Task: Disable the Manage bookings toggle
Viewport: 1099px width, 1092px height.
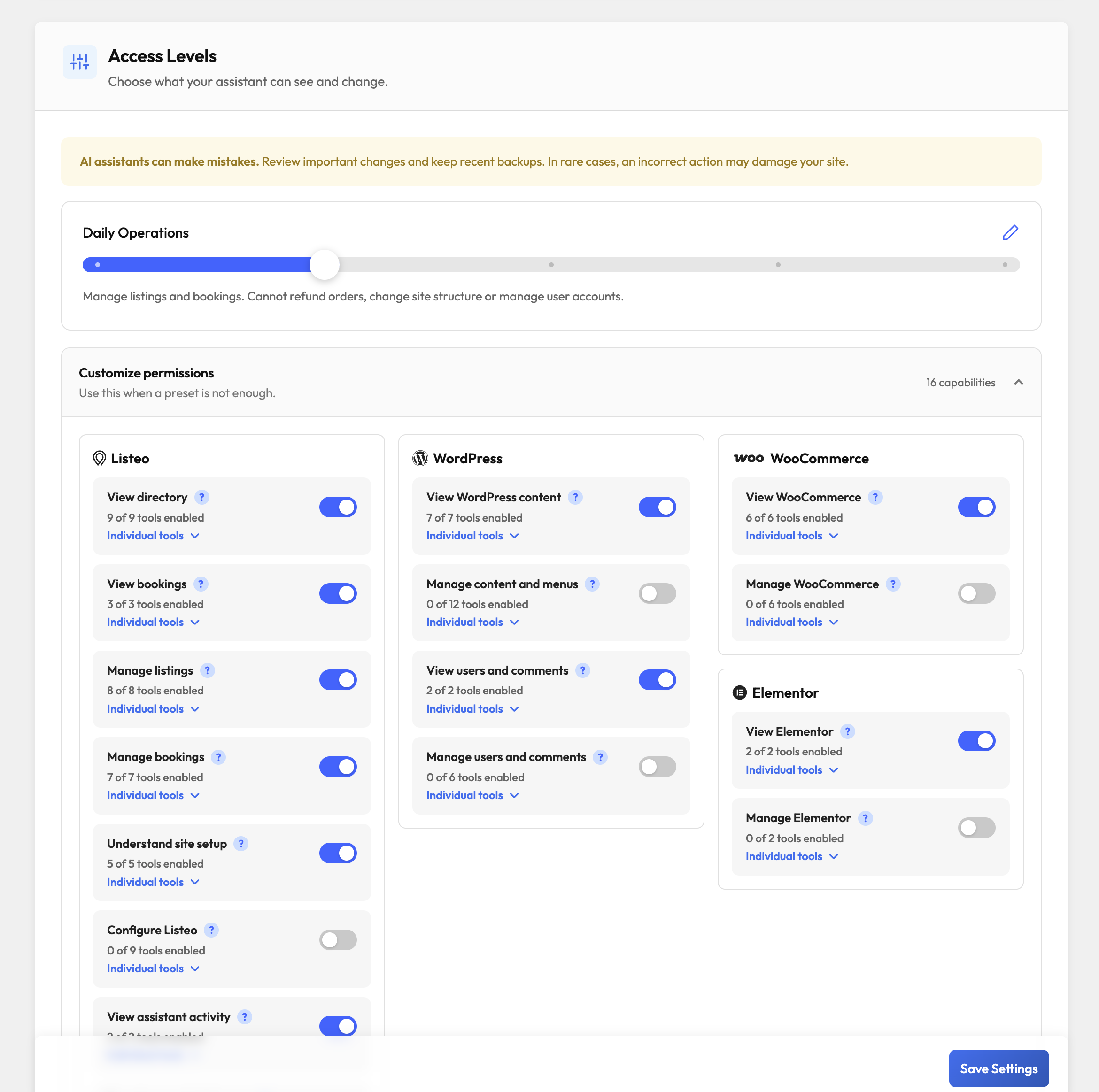Action: (338, 767)
